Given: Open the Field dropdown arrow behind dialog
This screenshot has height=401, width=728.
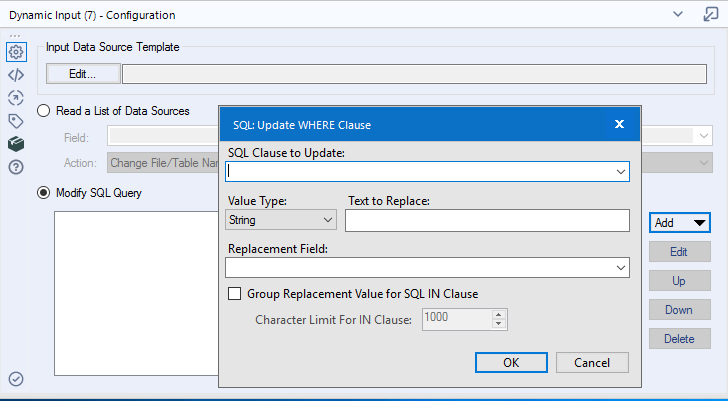Looking at the screenshot, I should pos(703,136).
